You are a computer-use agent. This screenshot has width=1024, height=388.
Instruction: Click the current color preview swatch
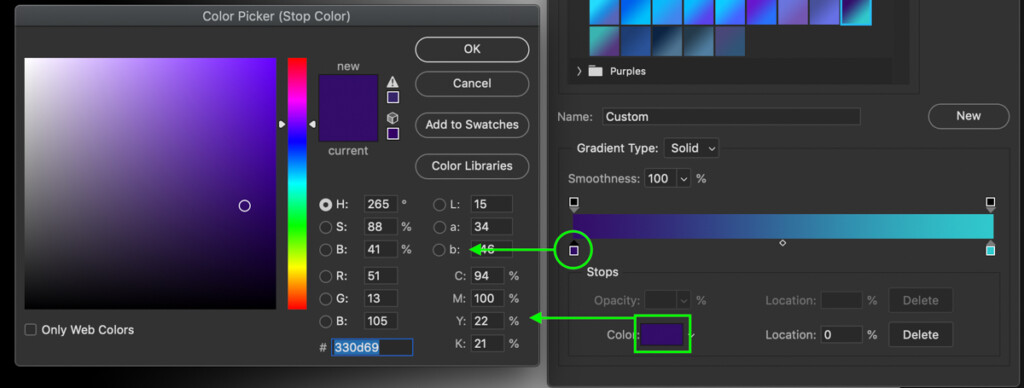click(x=348, y=125)
